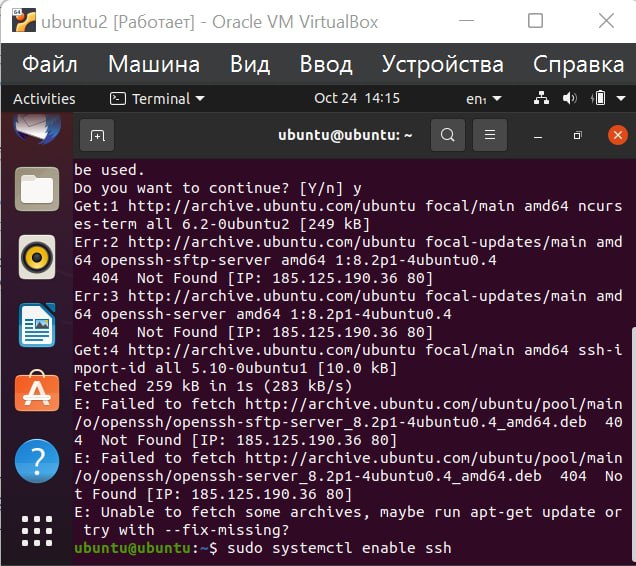The width and height of the screenshot is (636, 566).
Task: Click the ubuntu@ubuntu green prompt
Action: coord(132,548)
